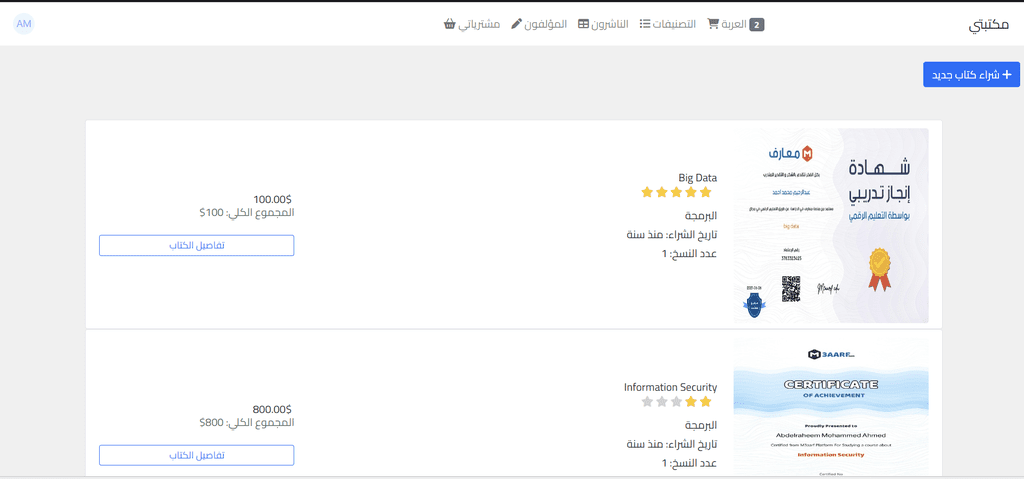This screenshot has height=479, width=1024.
Task: Click the authors pencil icon
Action: click(x=517, y=24)
